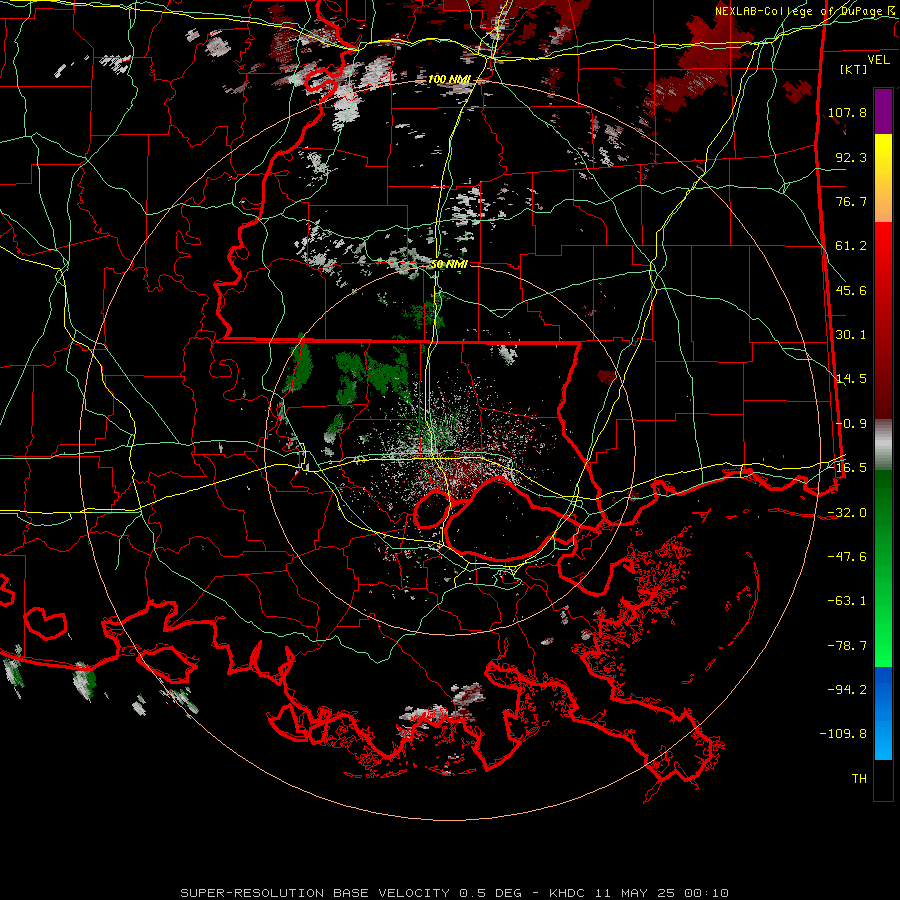Select the -0.9 scale value

click(x=851, y=424)
